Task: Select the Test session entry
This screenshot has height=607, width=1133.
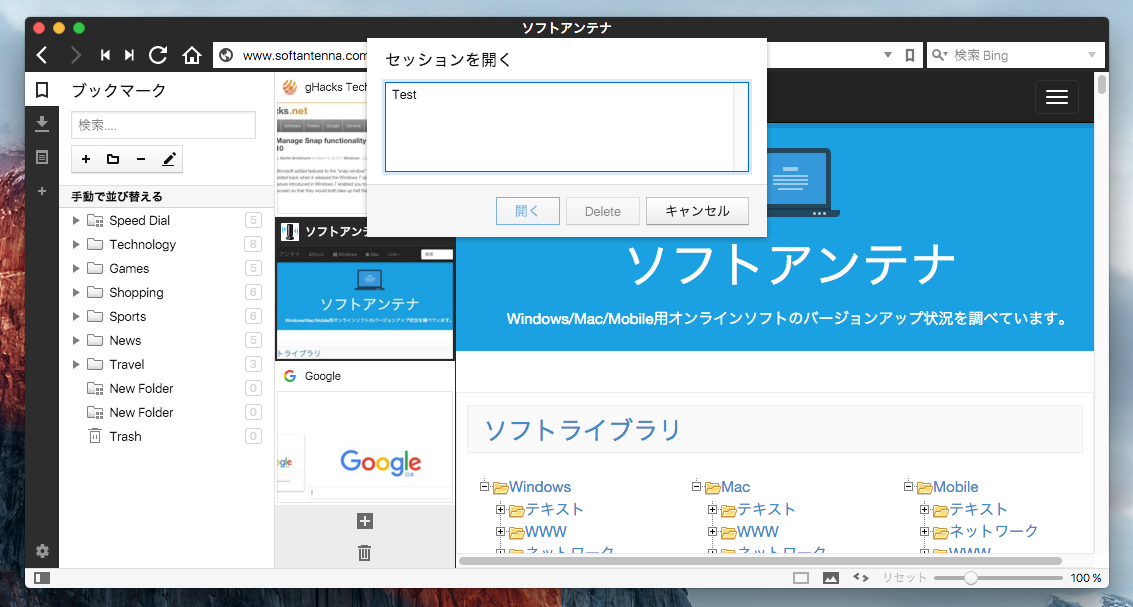Action: pyautogui.click(x=404, y=94)
